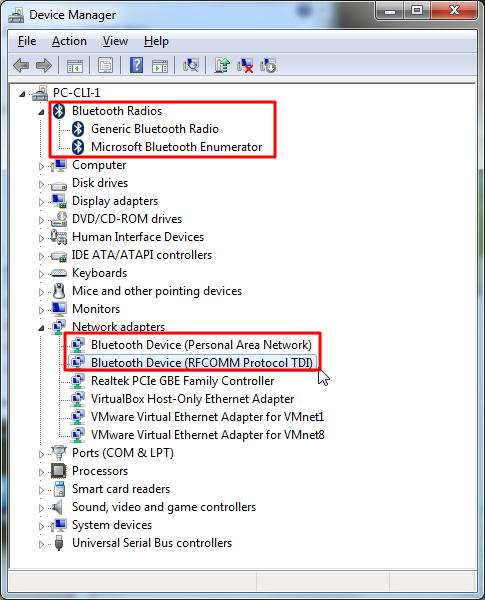The image size is (485, 600).
Task: Close the Device Manager window
Action: point(454,10)
